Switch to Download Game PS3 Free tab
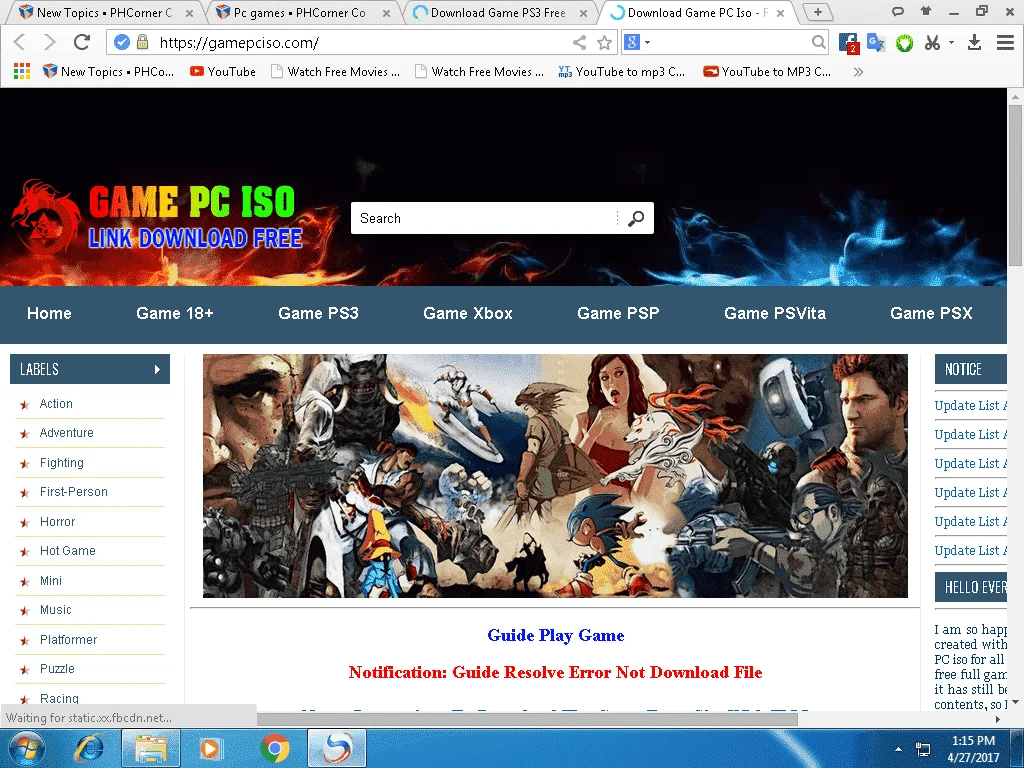 coord(498,12)
